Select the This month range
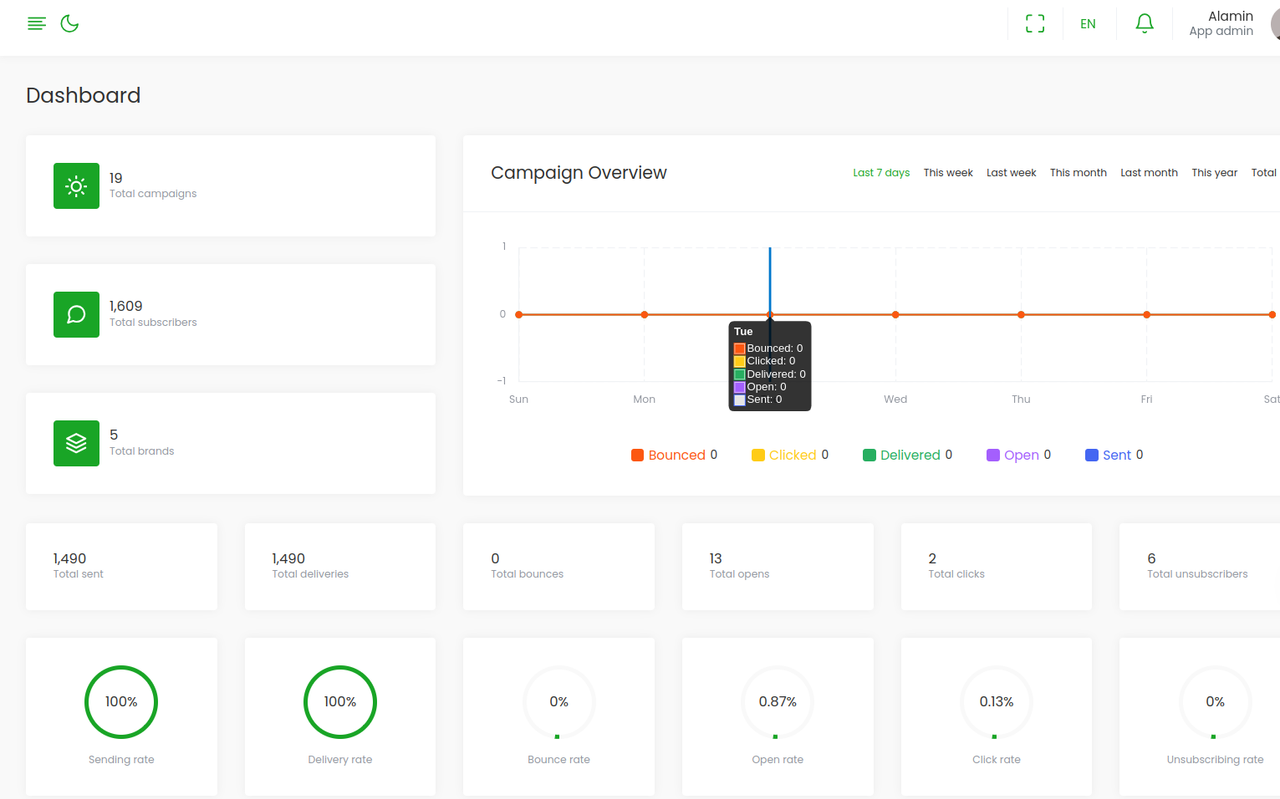1280x799 pixels. point(1078,173)
